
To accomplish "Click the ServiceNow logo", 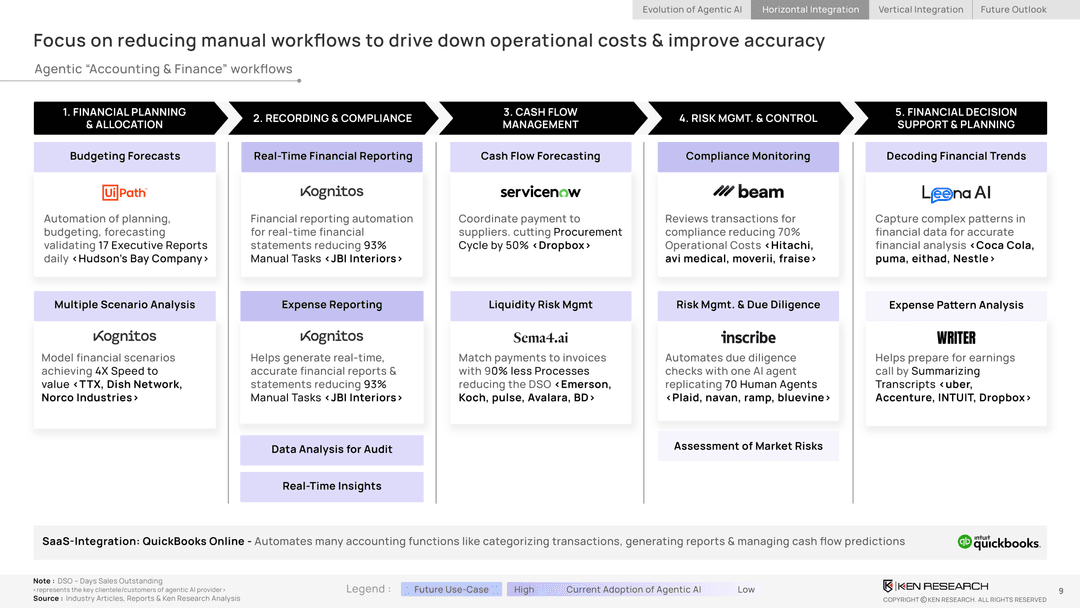I will 540,192.
